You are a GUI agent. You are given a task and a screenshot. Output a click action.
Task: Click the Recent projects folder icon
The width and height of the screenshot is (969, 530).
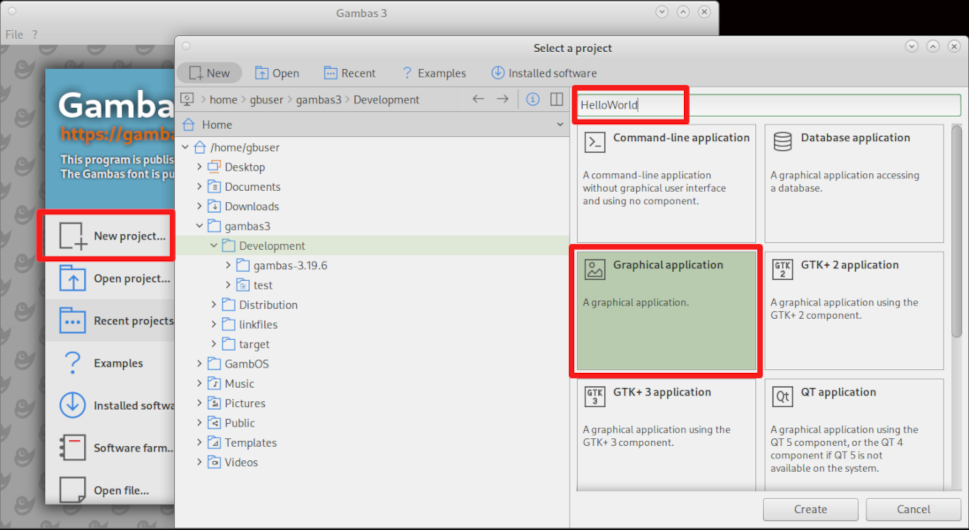tap(73, 321)
